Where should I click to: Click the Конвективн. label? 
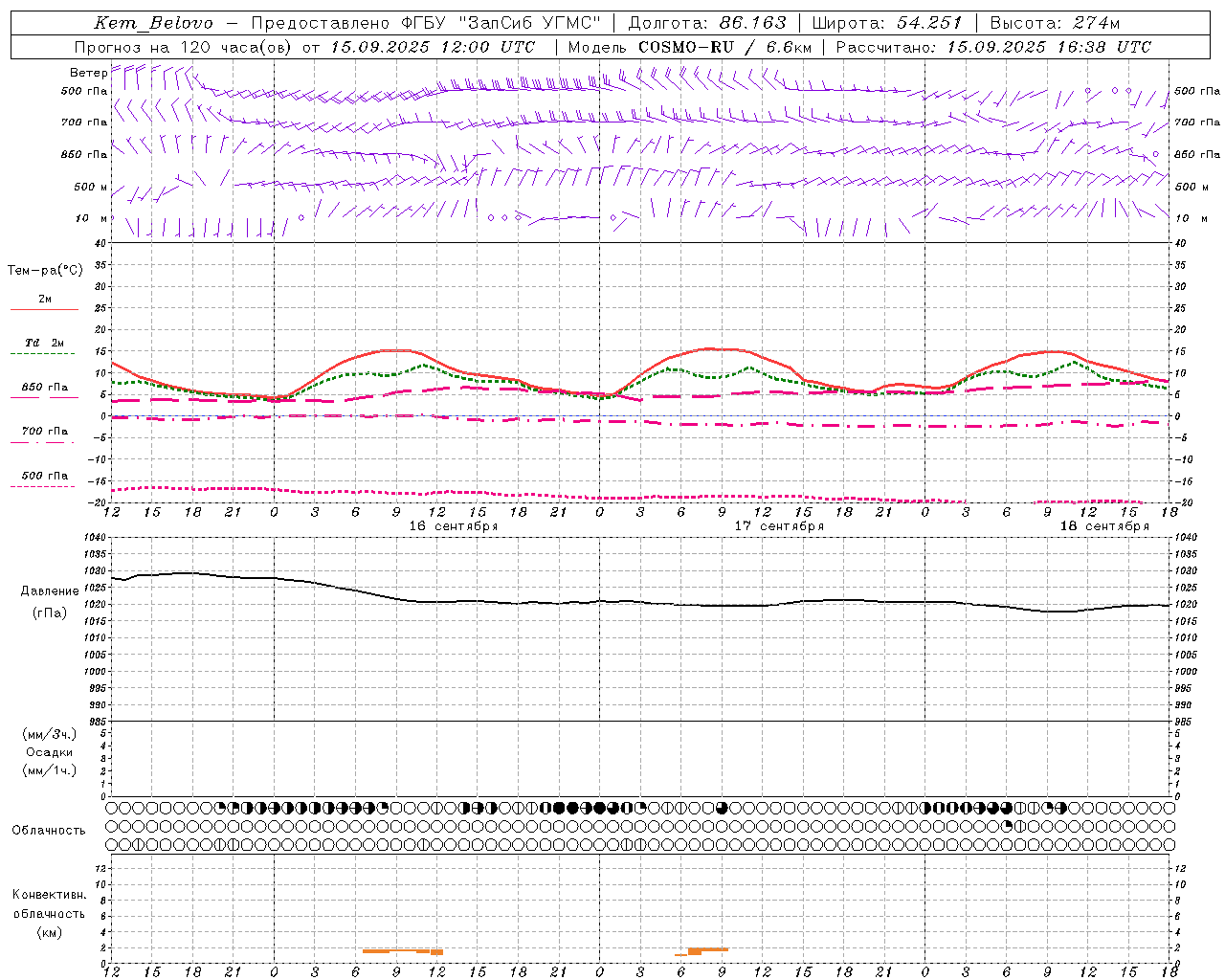(x=49, y=895)
